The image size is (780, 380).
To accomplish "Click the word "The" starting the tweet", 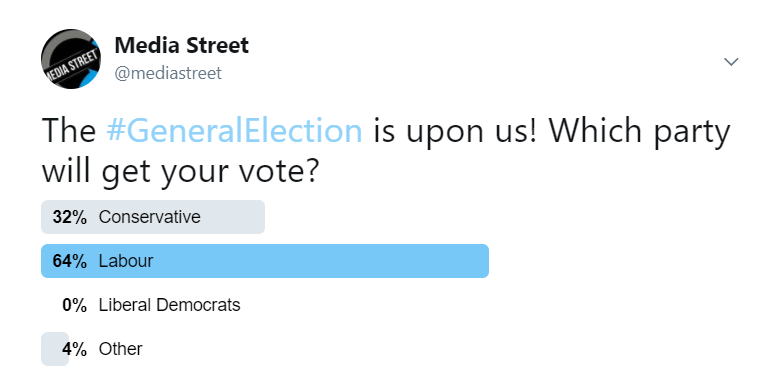I will click(69, 130).
